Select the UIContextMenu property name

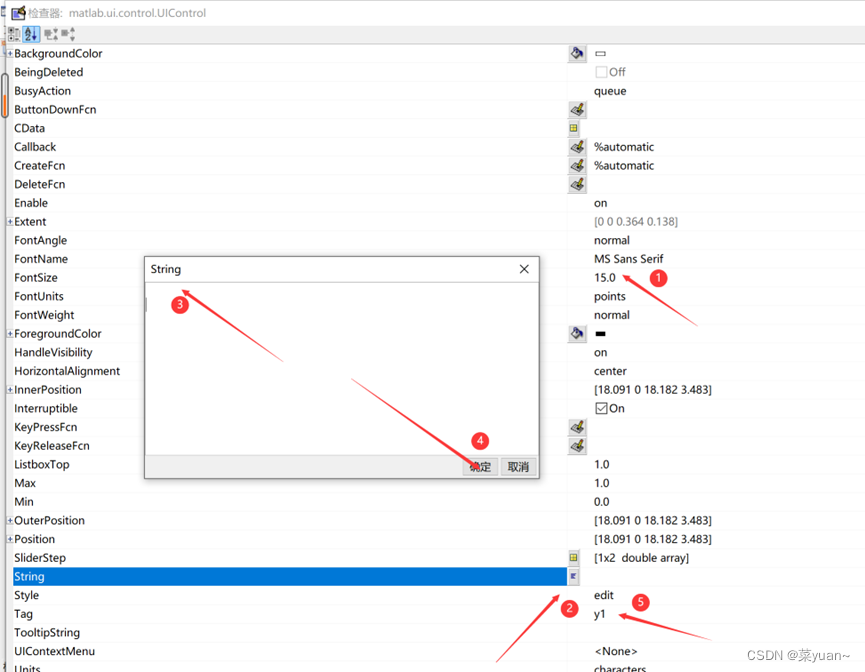[55, 651]
